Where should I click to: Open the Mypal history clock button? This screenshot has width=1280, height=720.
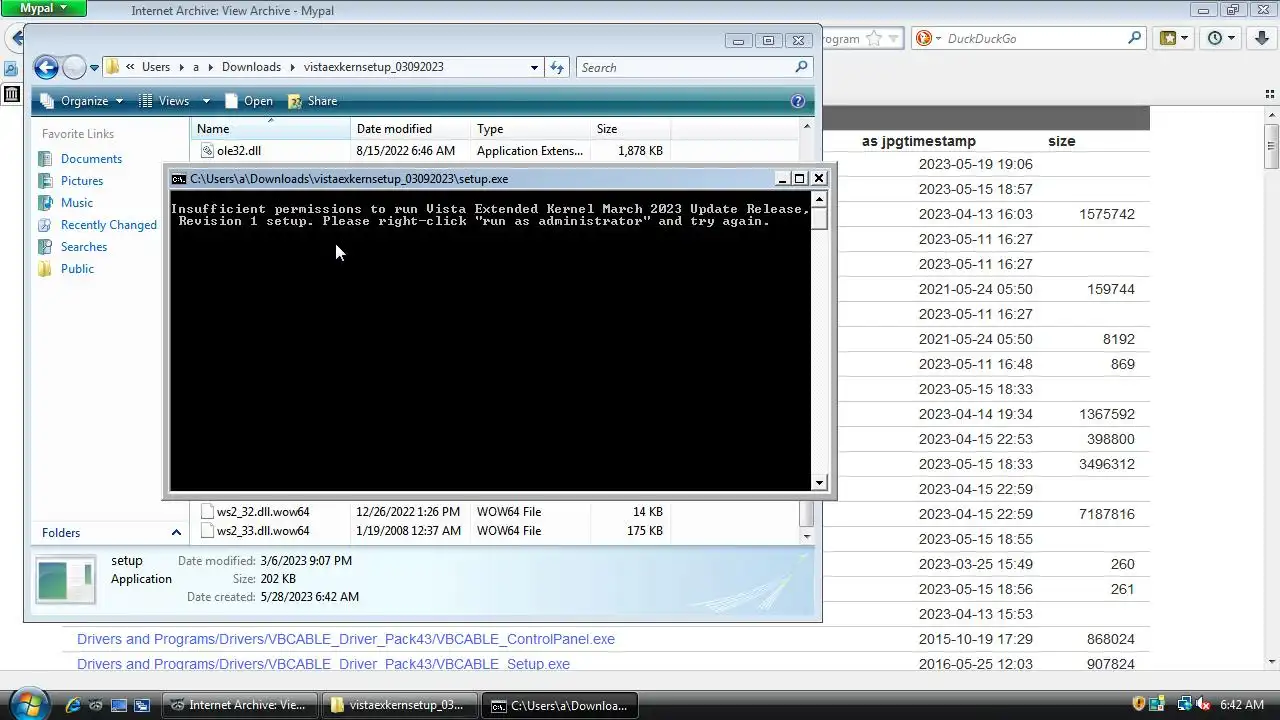pos(1215,38)
